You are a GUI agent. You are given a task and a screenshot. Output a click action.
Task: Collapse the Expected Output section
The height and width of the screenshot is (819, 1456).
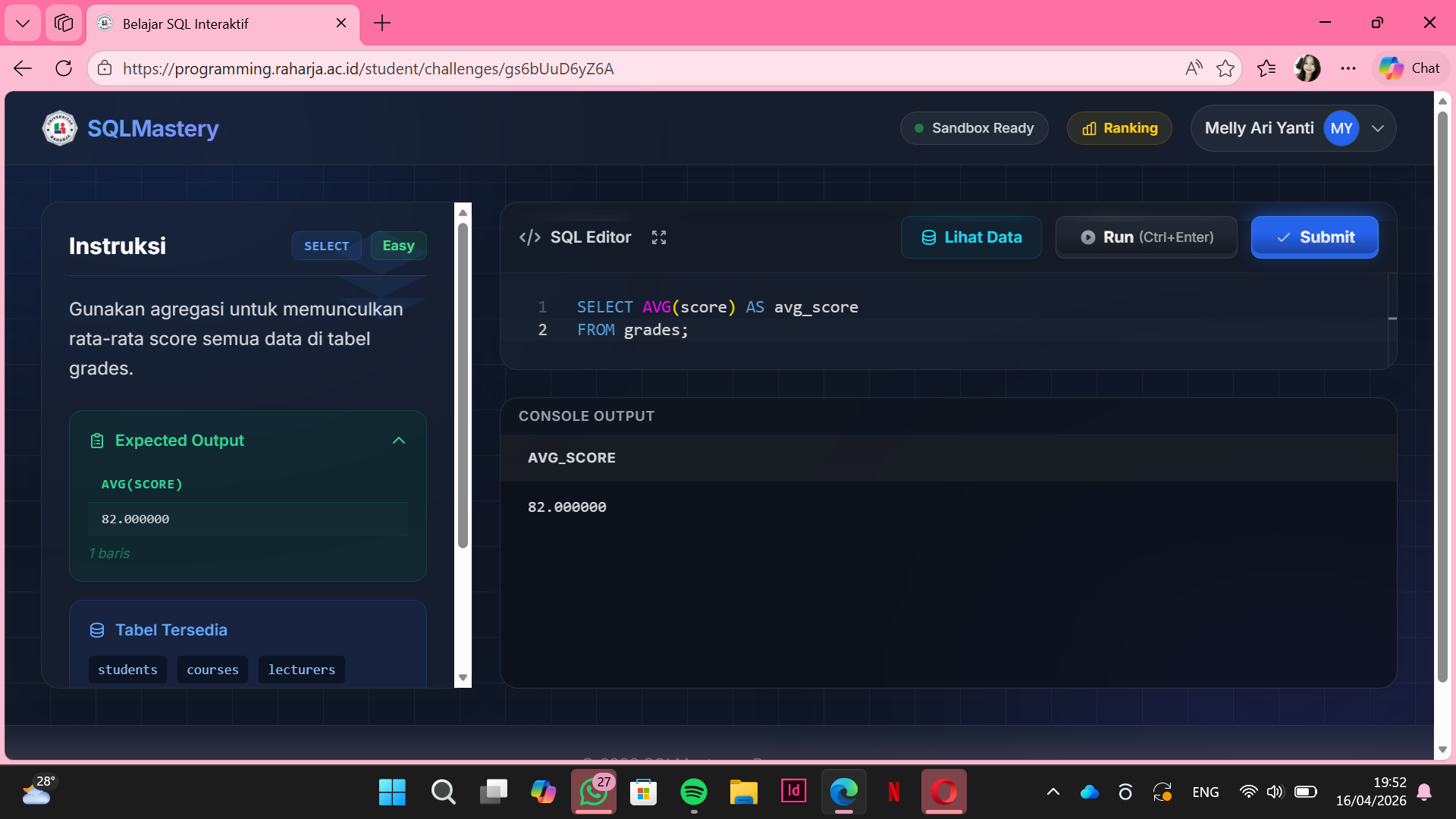[x=399, y=441]
